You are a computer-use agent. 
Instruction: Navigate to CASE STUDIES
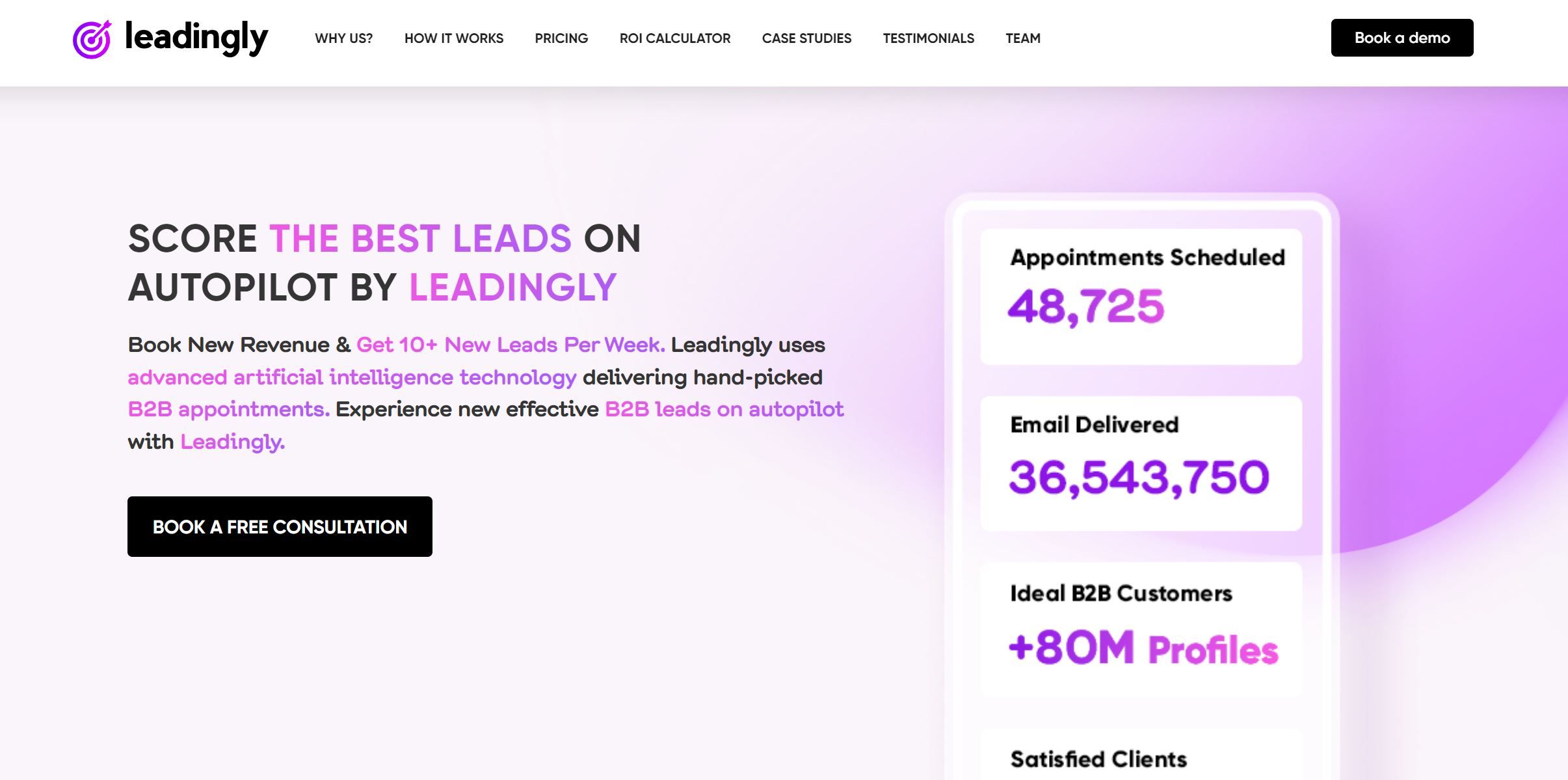tap(806, 38)
